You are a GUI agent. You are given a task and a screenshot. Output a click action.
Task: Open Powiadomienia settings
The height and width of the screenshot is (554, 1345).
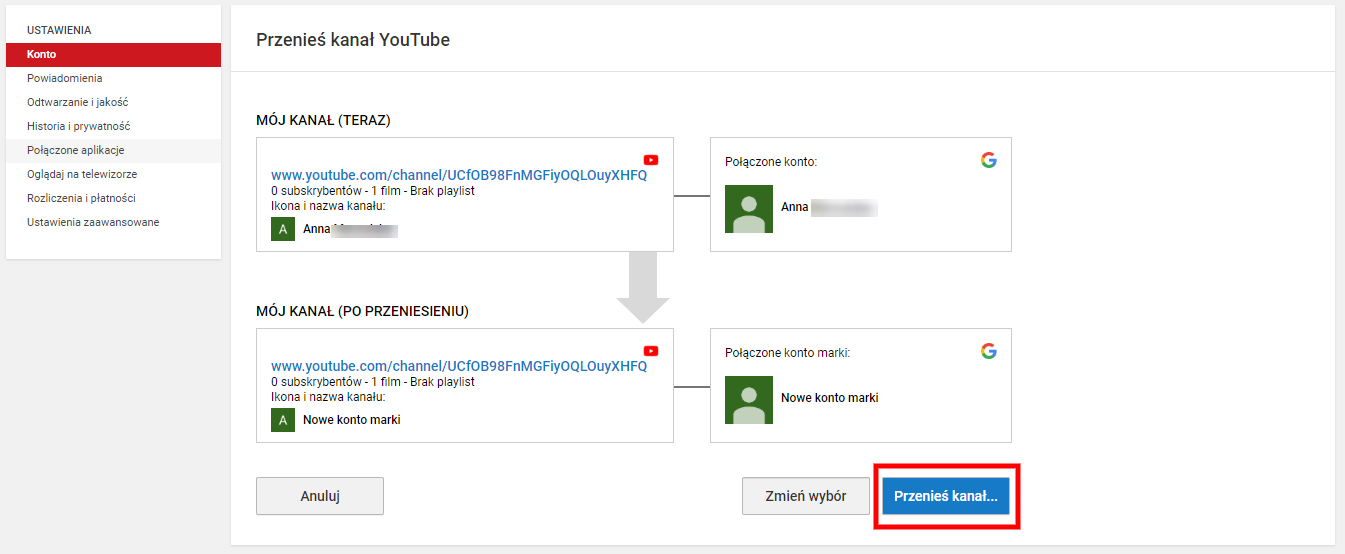(113, 78)
